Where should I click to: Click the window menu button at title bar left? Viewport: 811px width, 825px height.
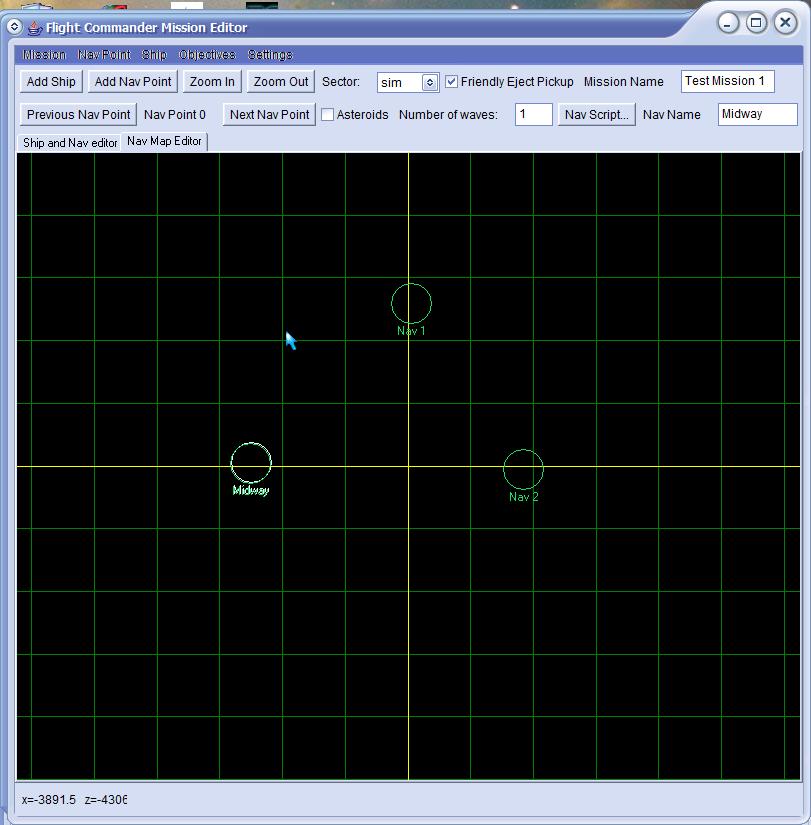[15, 27]
